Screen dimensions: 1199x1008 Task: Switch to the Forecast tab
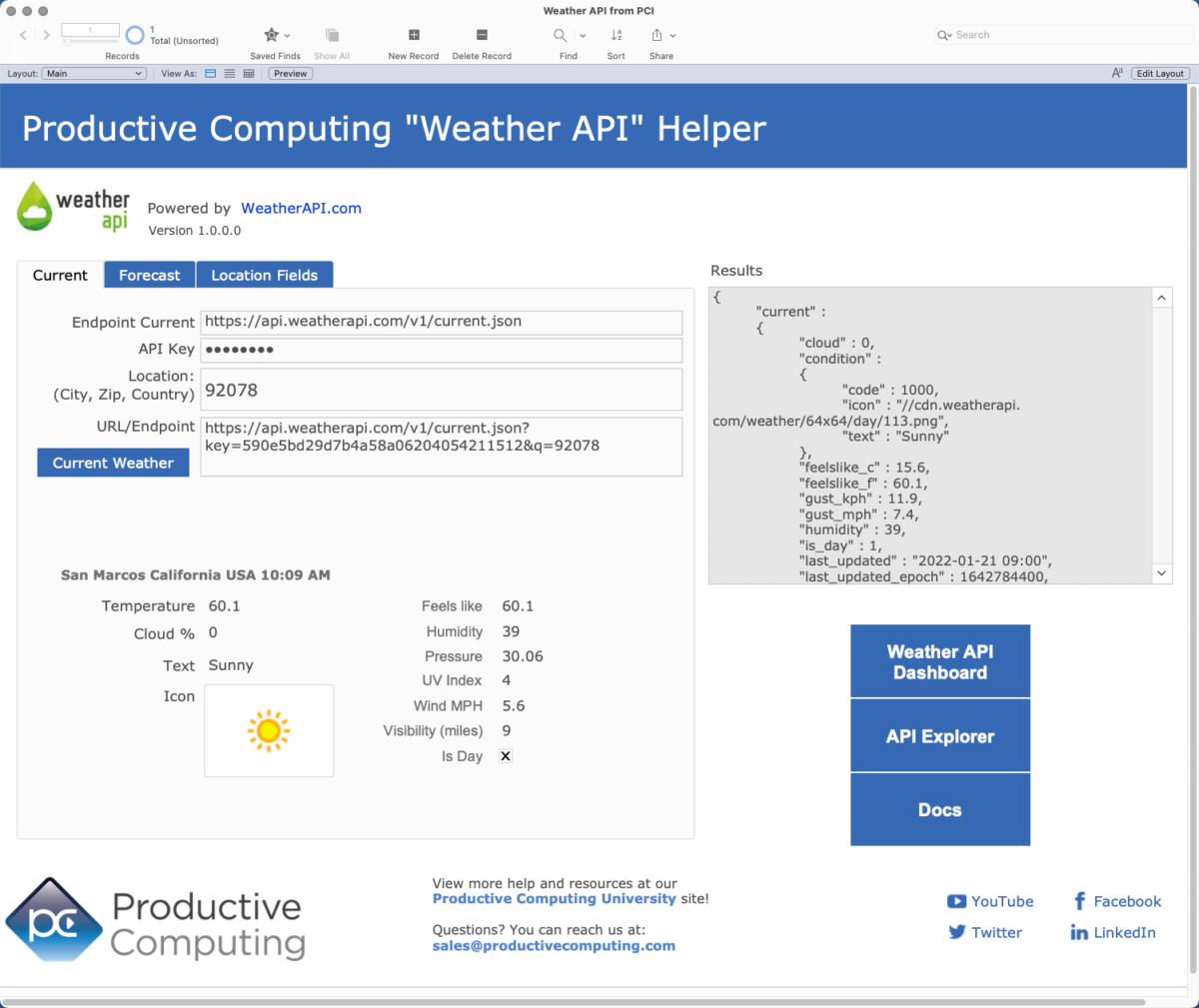[x=149, y=275]
